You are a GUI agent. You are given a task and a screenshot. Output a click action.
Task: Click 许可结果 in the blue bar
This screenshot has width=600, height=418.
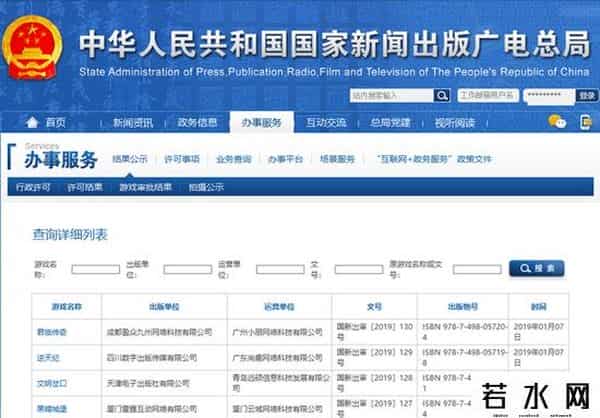(x=85, y=187)
